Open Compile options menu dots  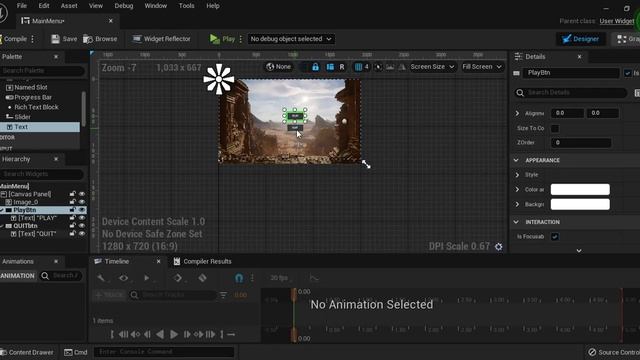pyautogui.click(x=33, y=39)
